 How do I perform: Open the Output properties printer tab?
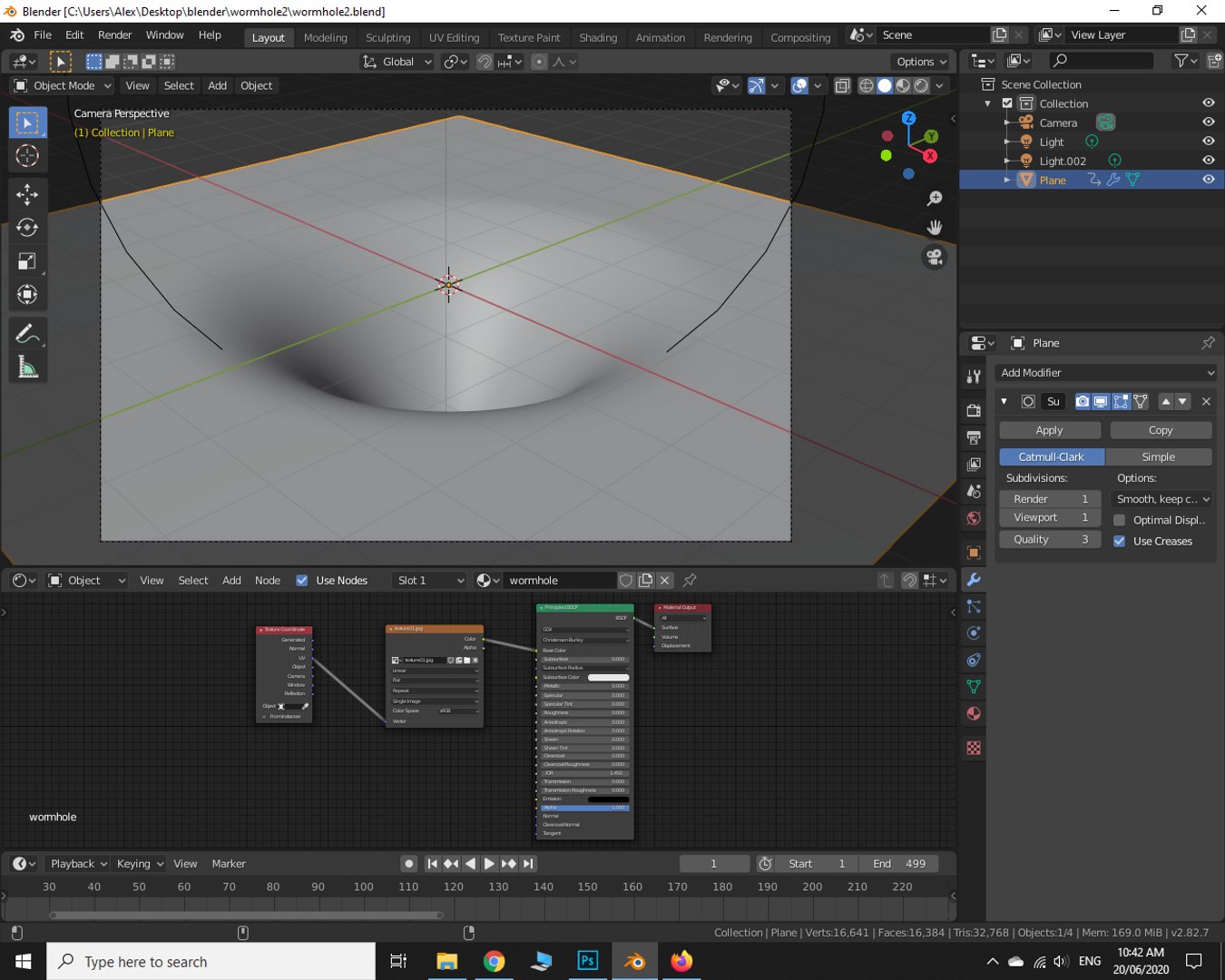(x=974, y=437)
